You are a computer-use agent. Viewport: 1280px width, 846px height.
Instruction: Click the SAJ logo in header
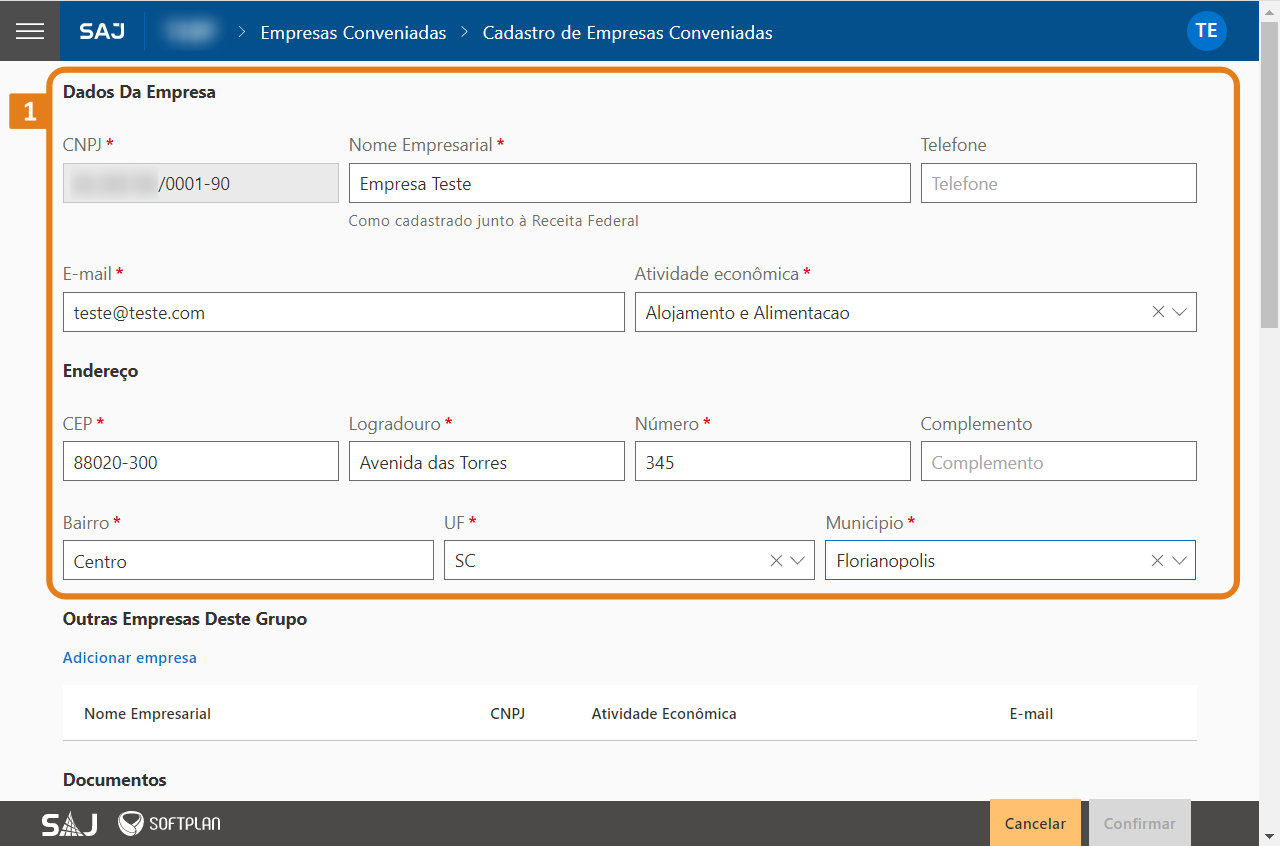click(x=102, y=31)
